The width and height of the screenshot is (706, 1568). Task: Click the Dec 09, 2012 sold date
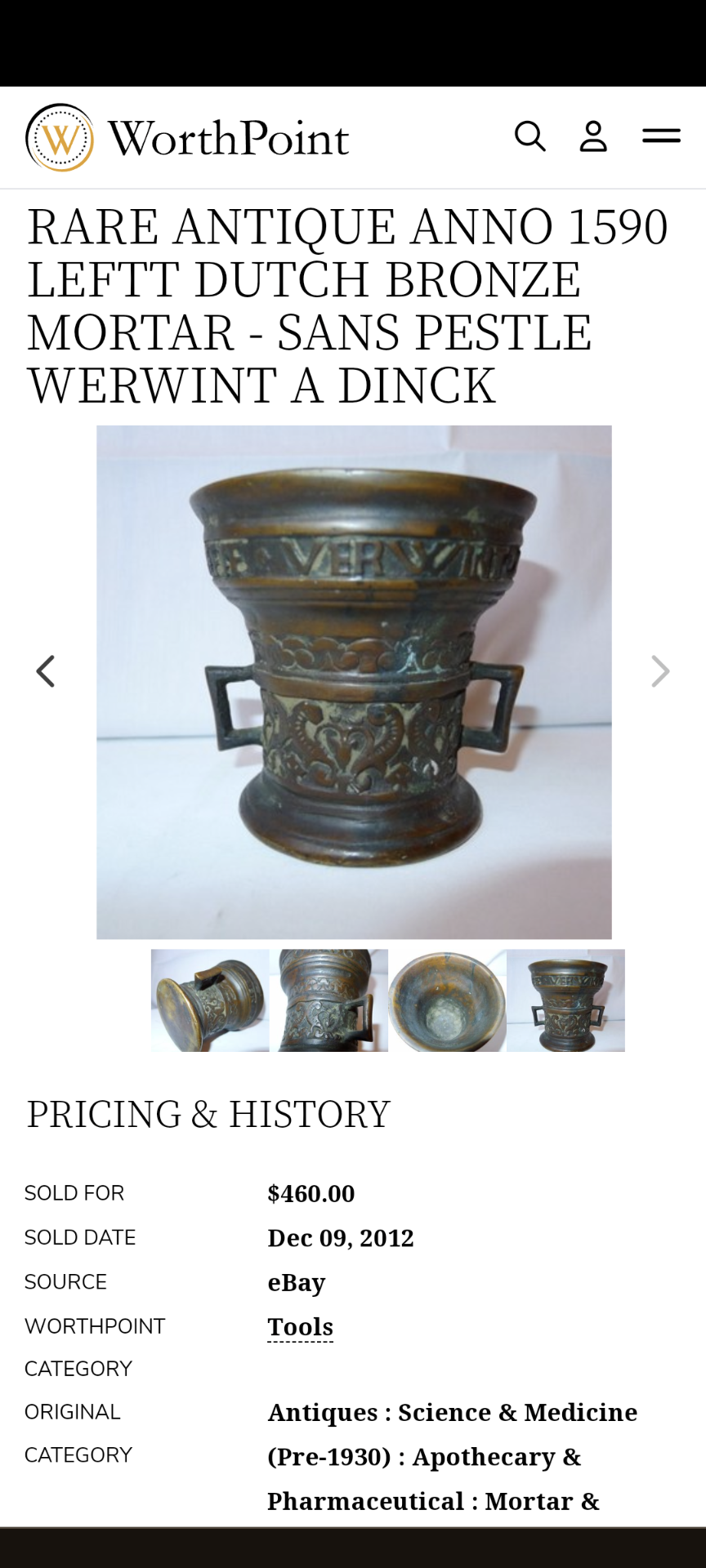click(x=341, y=1238)
